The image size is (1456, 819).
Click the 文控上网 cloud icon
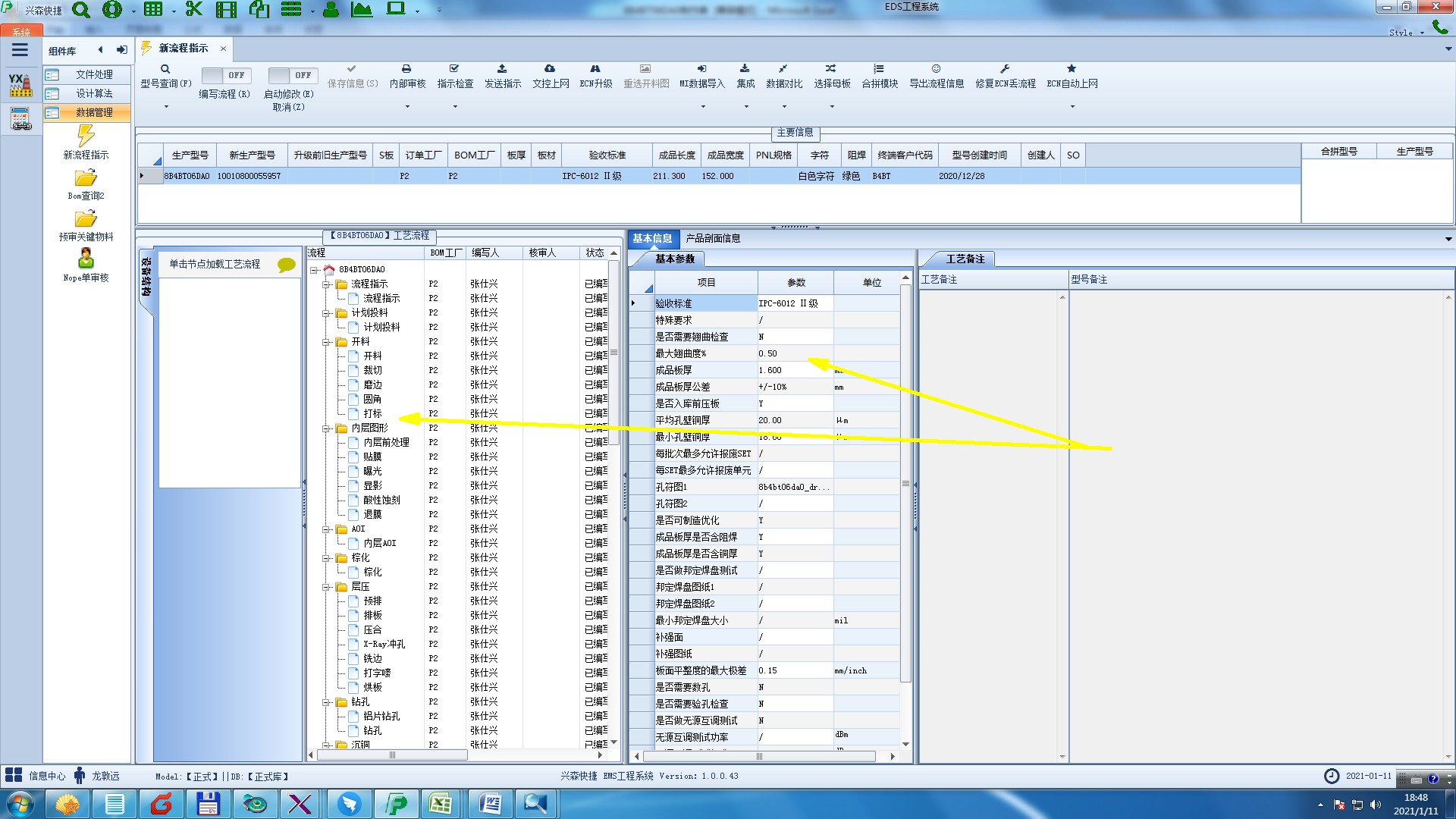[550, 69]
